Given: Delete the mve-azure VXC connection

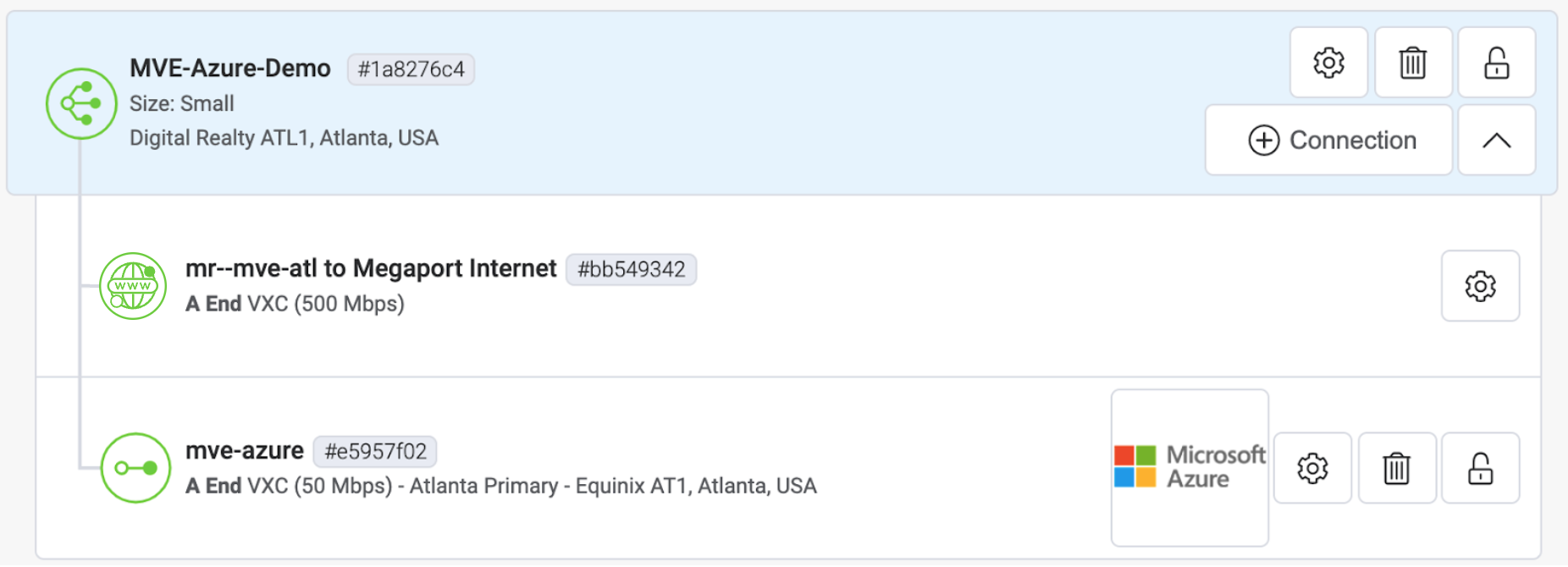Looking at the screenshot, I should (x=1396, y=468).
